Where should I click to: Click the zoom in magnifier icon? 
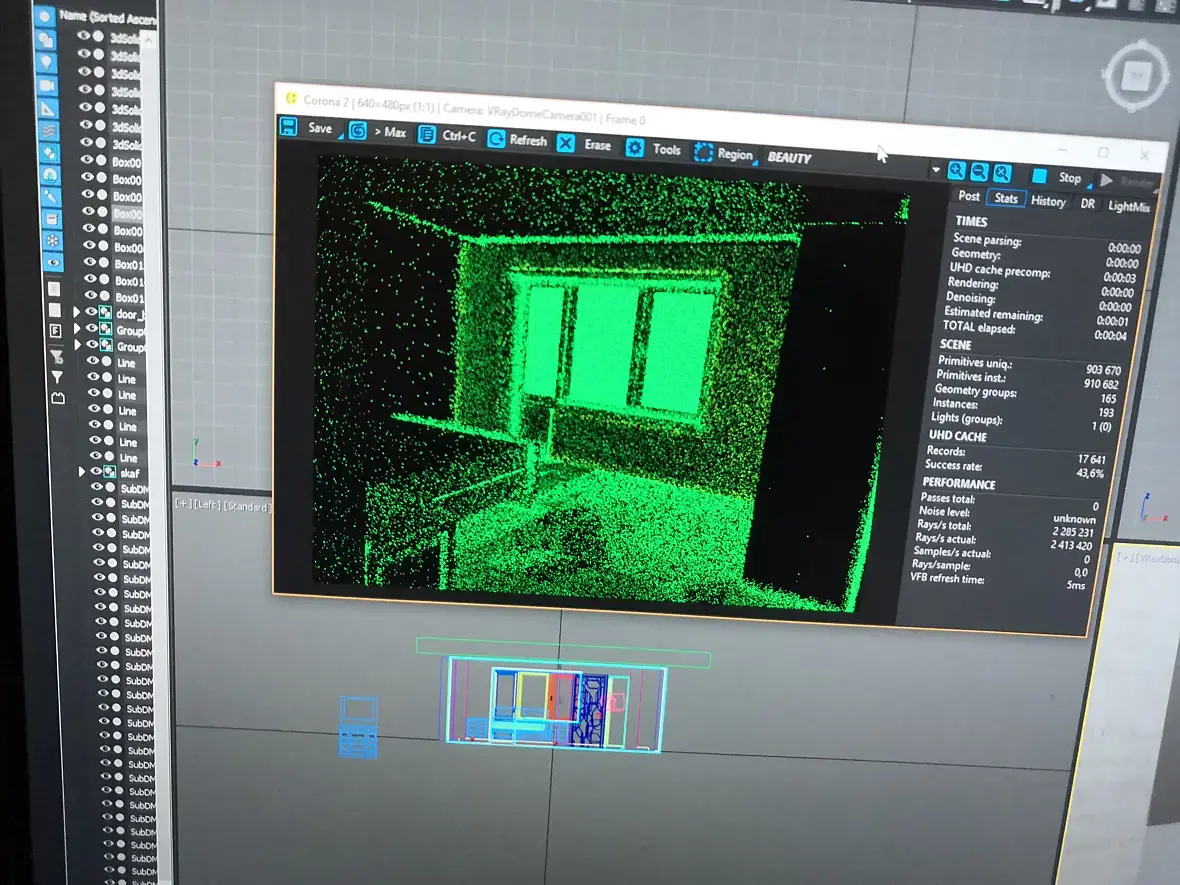click(956, 170)
